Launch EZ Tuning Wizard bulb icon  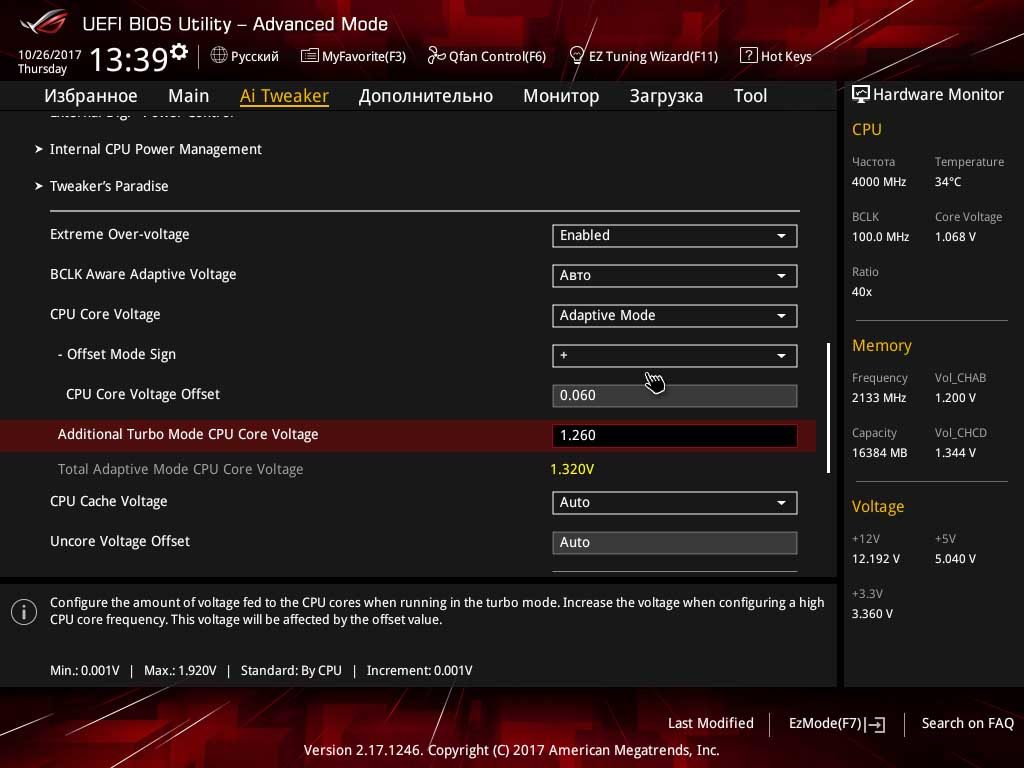[x=576, y=56]
